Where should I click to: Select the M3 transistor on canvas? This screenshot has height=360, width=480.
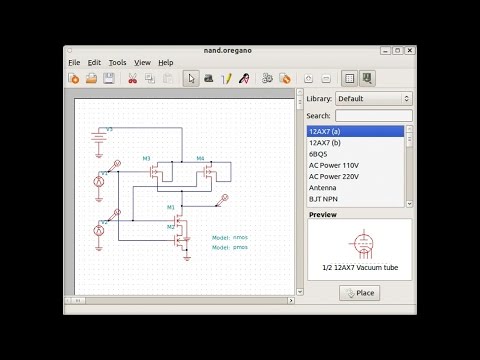point(156,172)
